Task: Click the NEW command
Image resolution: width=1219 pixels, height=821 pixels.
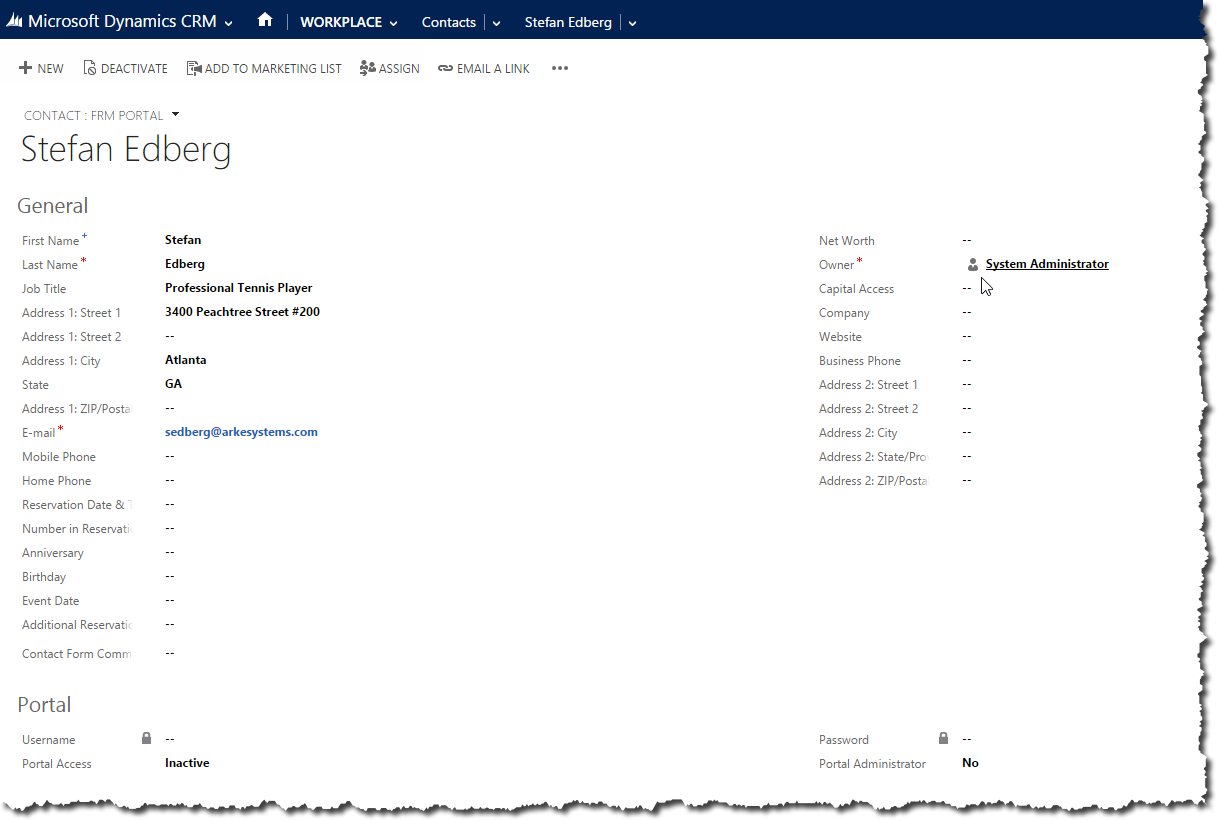Action: tap(50, 69)
